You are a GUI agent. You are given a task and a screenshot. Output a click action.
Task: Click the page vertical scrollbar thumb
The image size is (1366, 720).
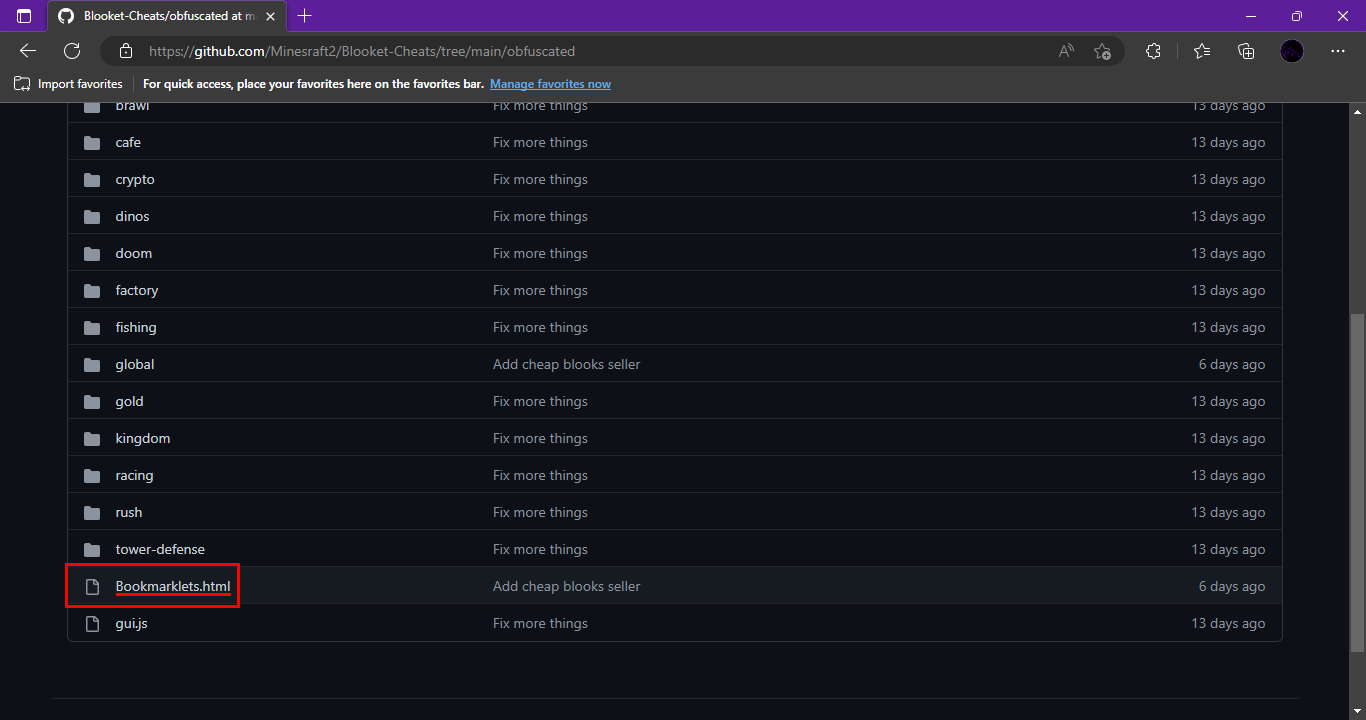tap(1357, 484)
